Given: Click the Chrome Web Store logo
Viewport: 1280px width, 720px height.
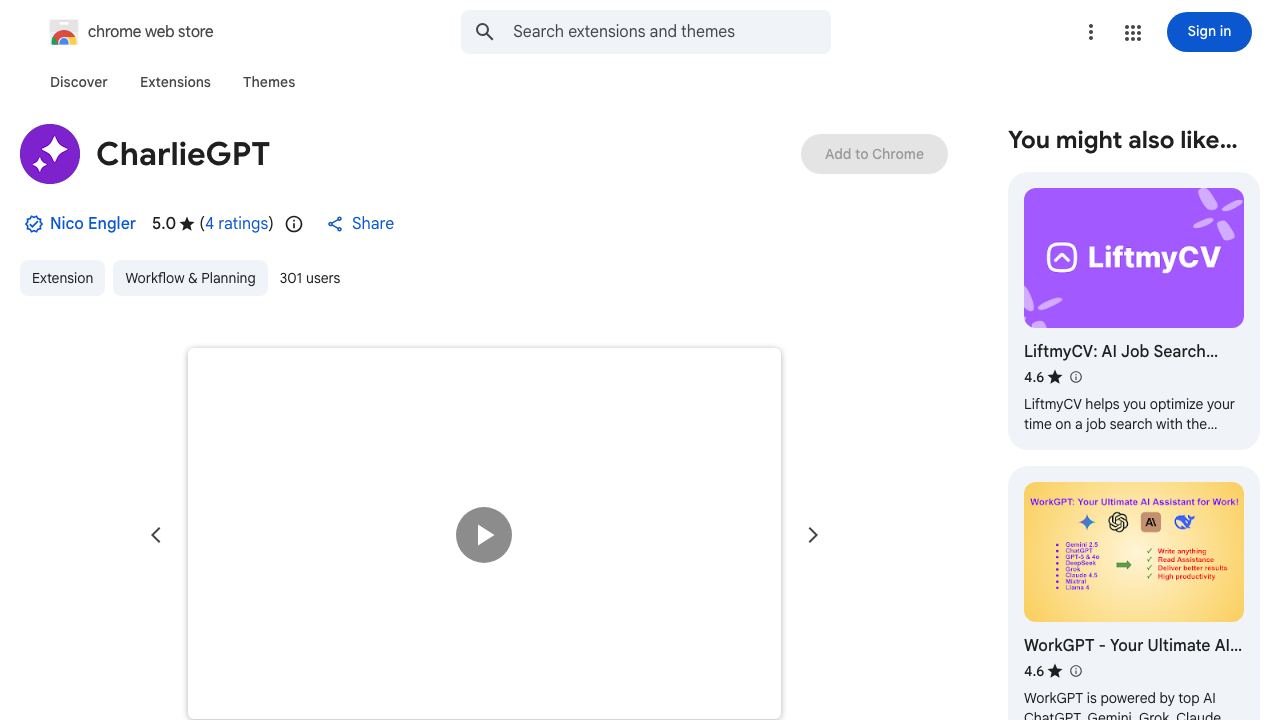Looking at the screenshot, I should point(64,32).
